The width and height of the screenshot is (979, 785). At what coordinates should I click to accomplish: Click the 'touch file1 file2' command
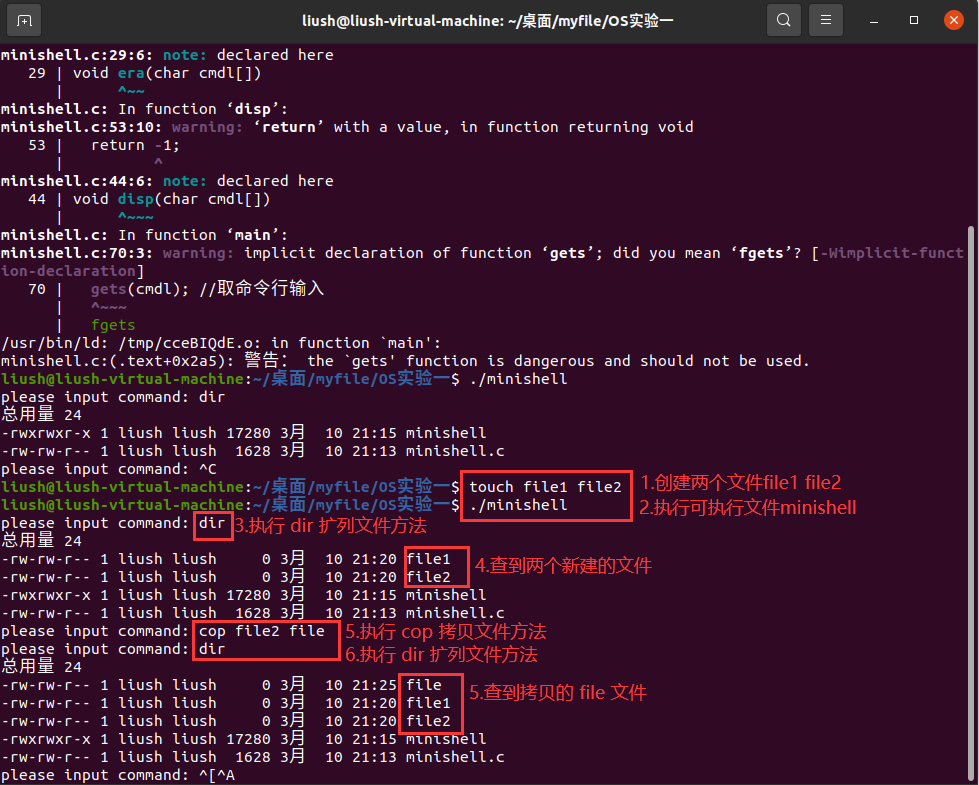[545, 487]
